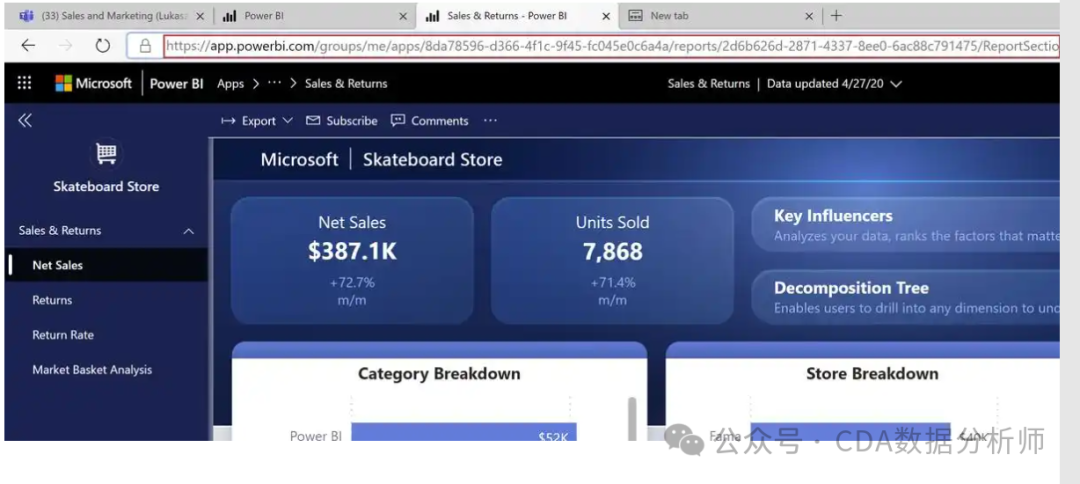Open the Key Influencers button
The height and width of the screenshot is (484, 1080).
pos(906,225)
